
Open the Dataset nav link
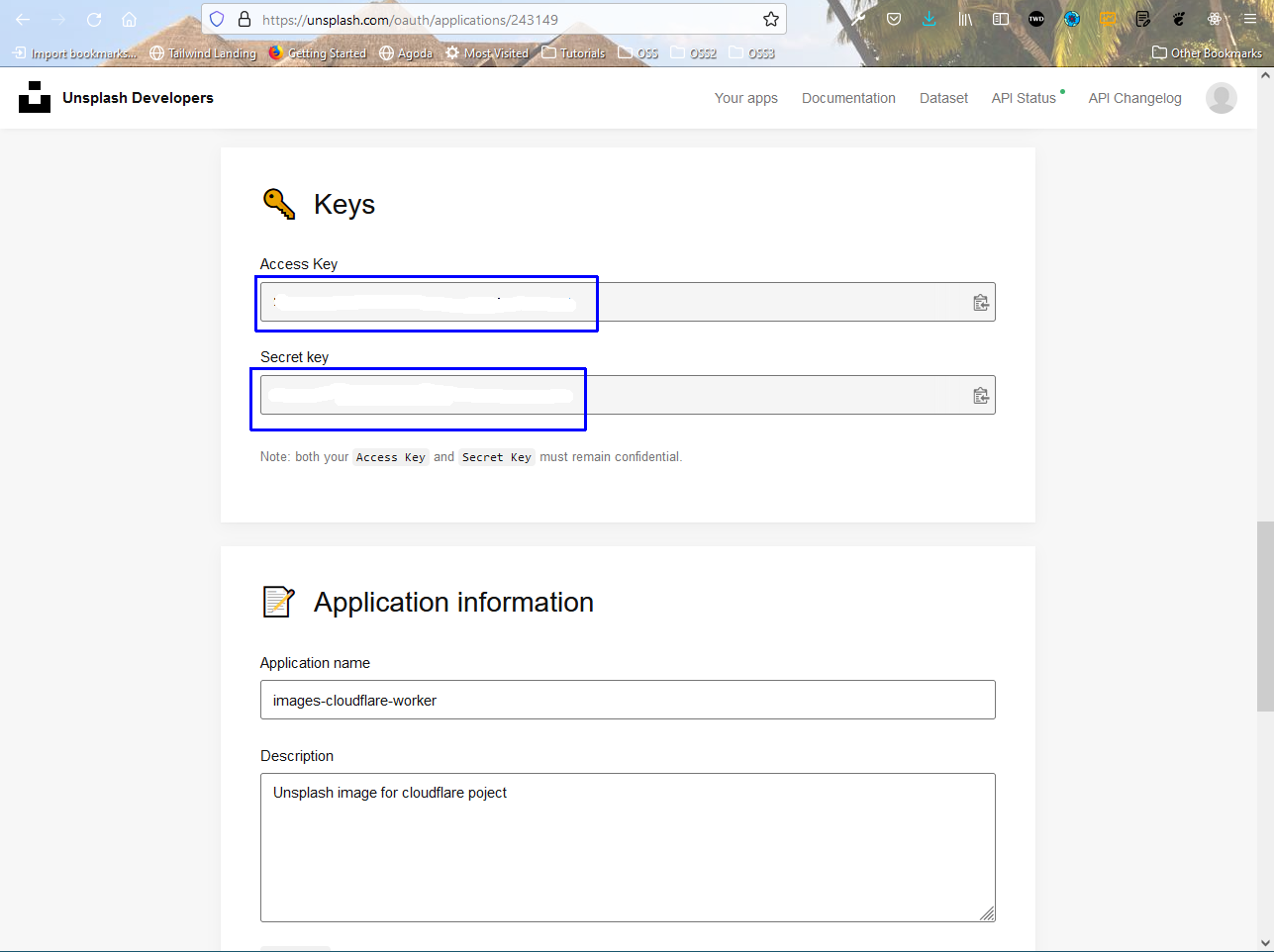coord(943,98)
